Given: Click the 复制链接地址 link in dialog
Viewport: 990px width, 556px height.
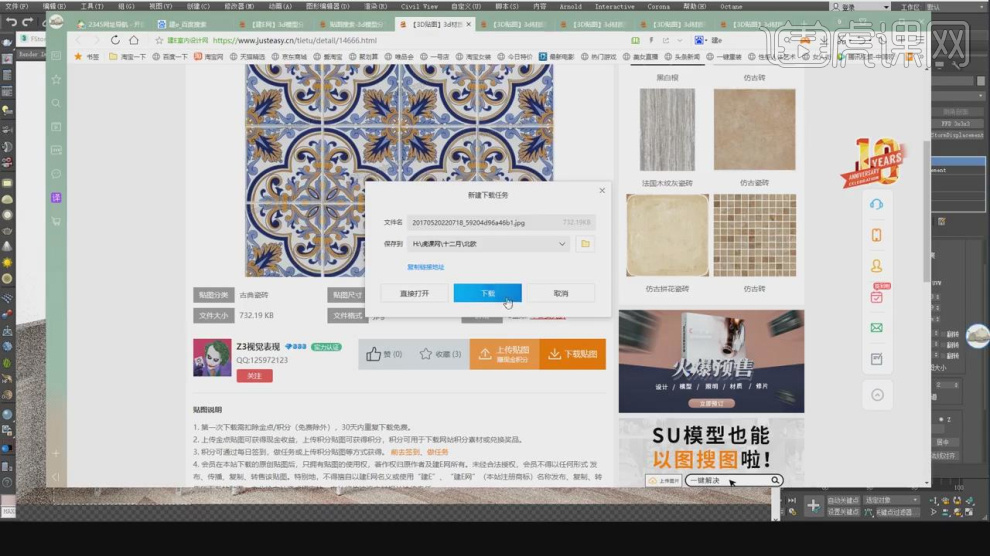Looking at the screenshot, I should pyautogui.click(x=426, y=267).
